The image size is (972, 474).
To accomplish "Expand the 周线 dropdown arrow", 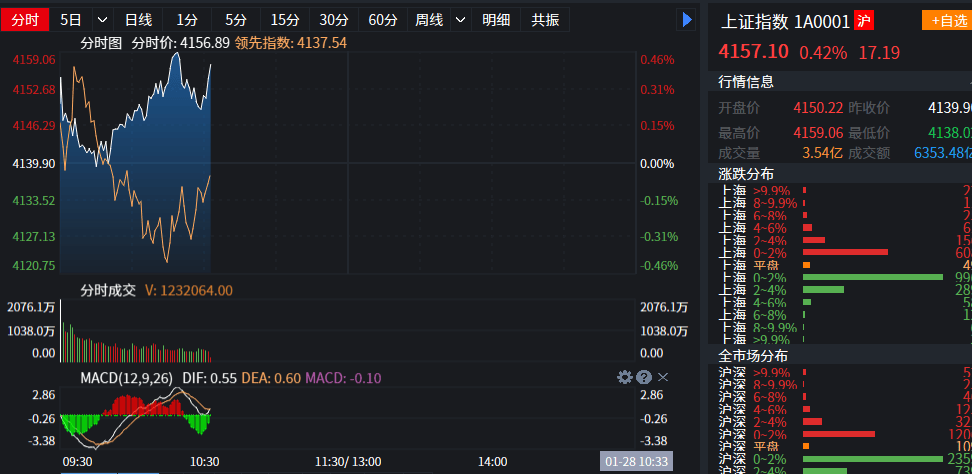I will click(459, 19).
